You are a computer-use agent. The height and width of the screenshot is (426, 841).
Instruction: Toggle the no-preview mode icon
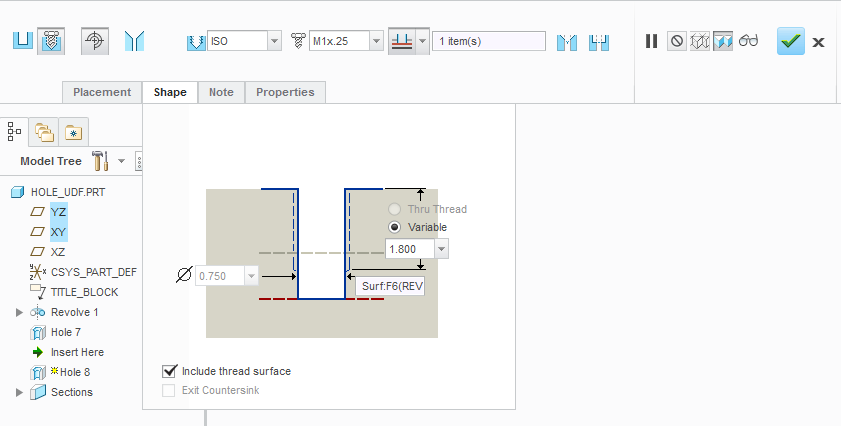point(677,41)
